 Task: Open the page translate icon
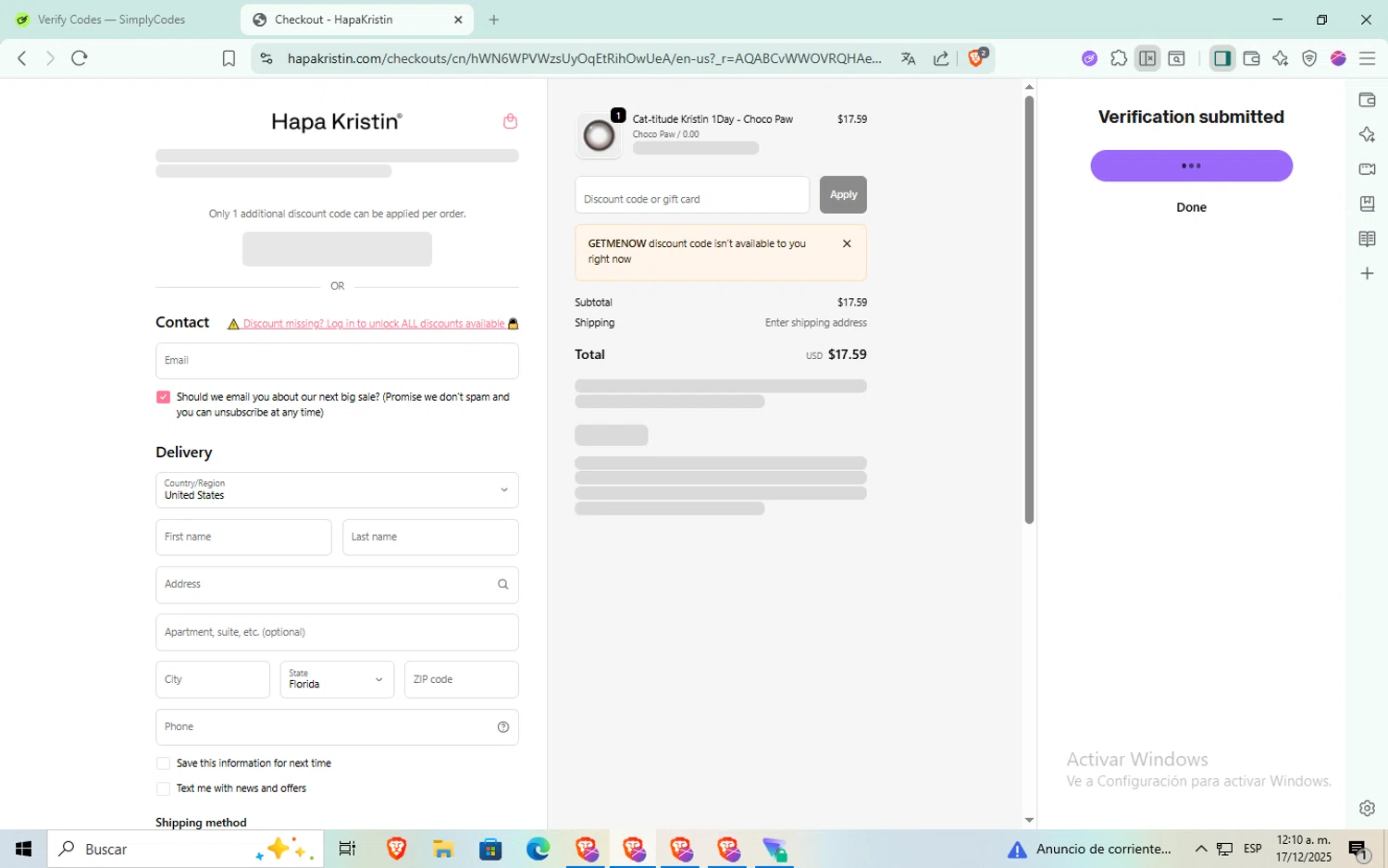(908, 58)
